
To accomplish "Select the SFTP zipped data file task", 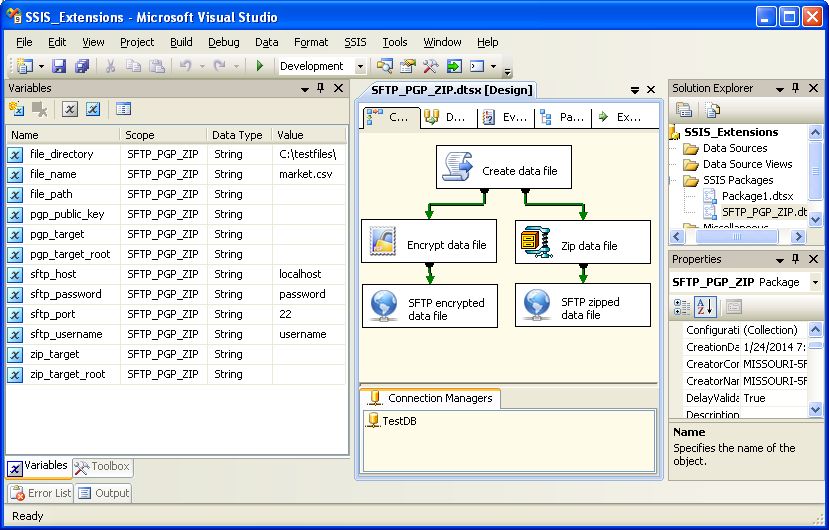I will (x=583, y=305).
